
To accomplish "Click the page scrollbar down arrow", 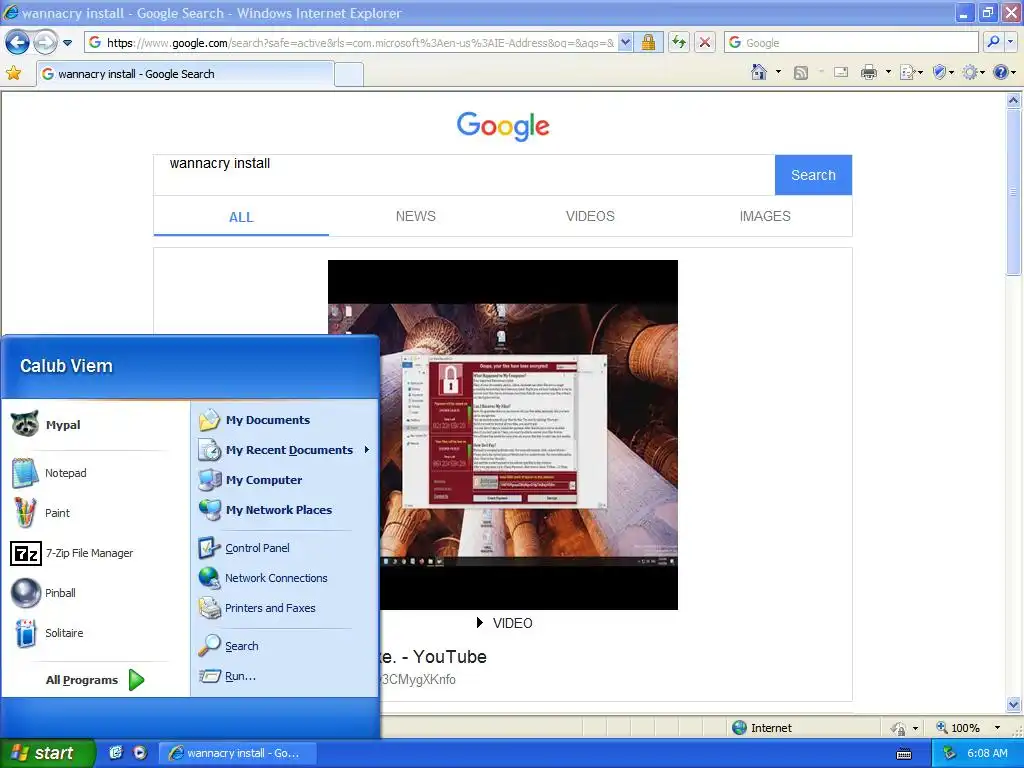I will pyautogui.click(x=1013, y=704).
